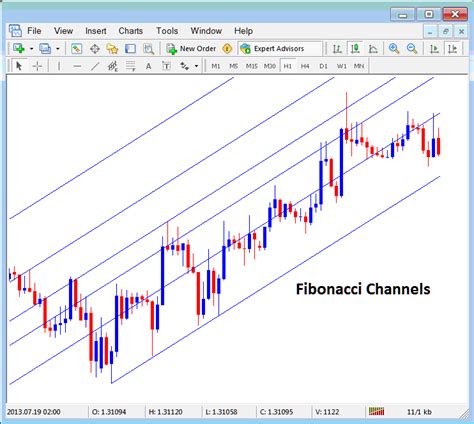The height and width of the screenshot is (424, 474).
Task: Switch to MN monthly timeframe
Action: tap(359, 66)
